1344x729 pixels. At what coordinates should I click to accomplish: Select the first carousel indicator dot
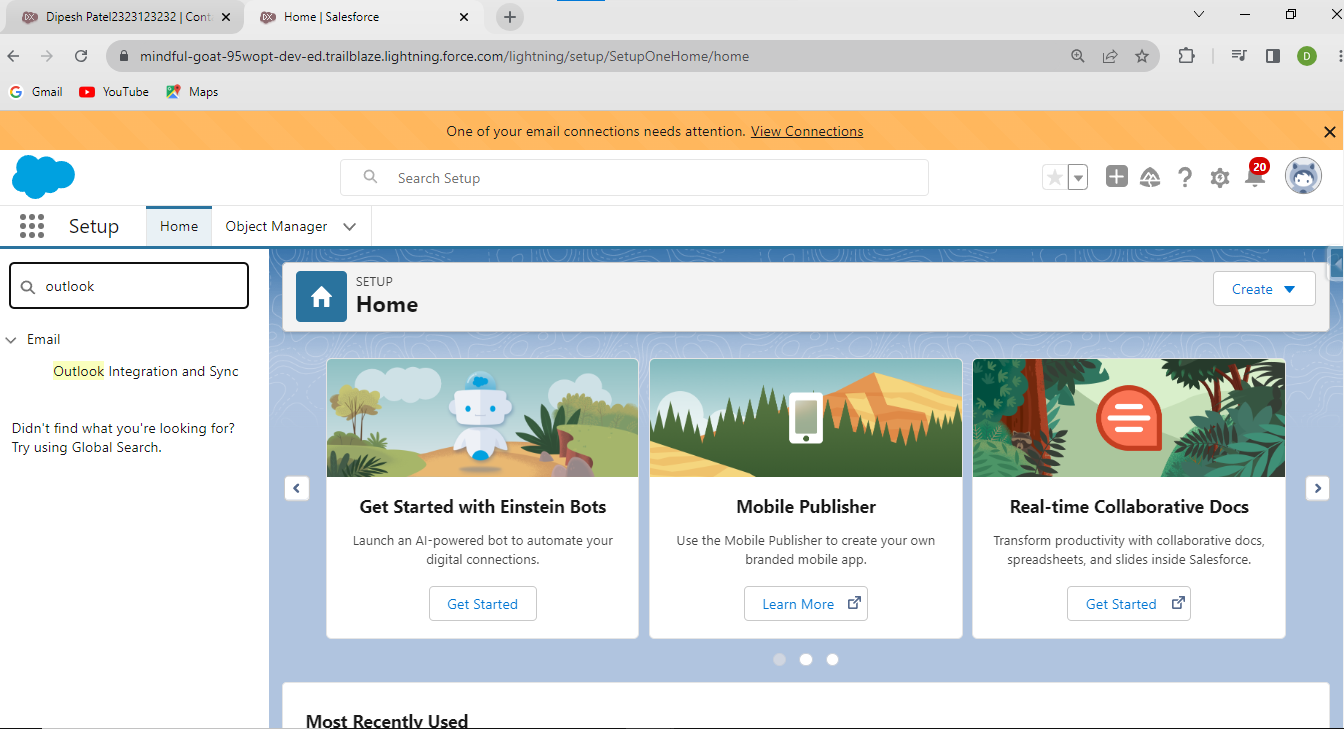779,659
